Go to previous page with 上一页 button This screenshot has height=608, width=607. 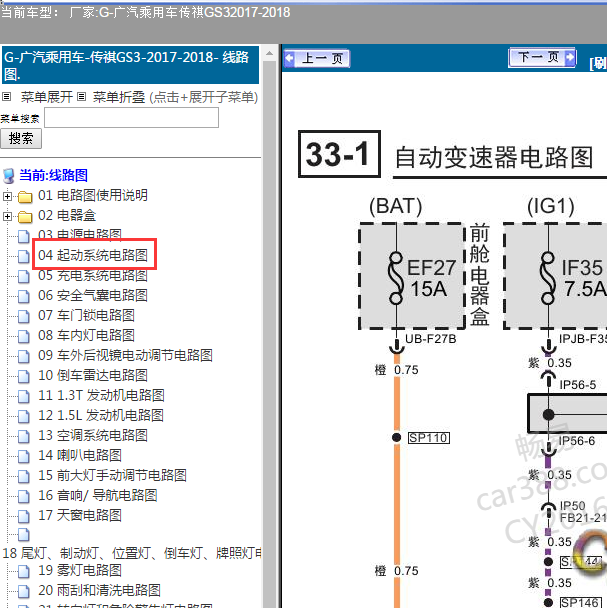pyautogui.click(x=316, y=59)
